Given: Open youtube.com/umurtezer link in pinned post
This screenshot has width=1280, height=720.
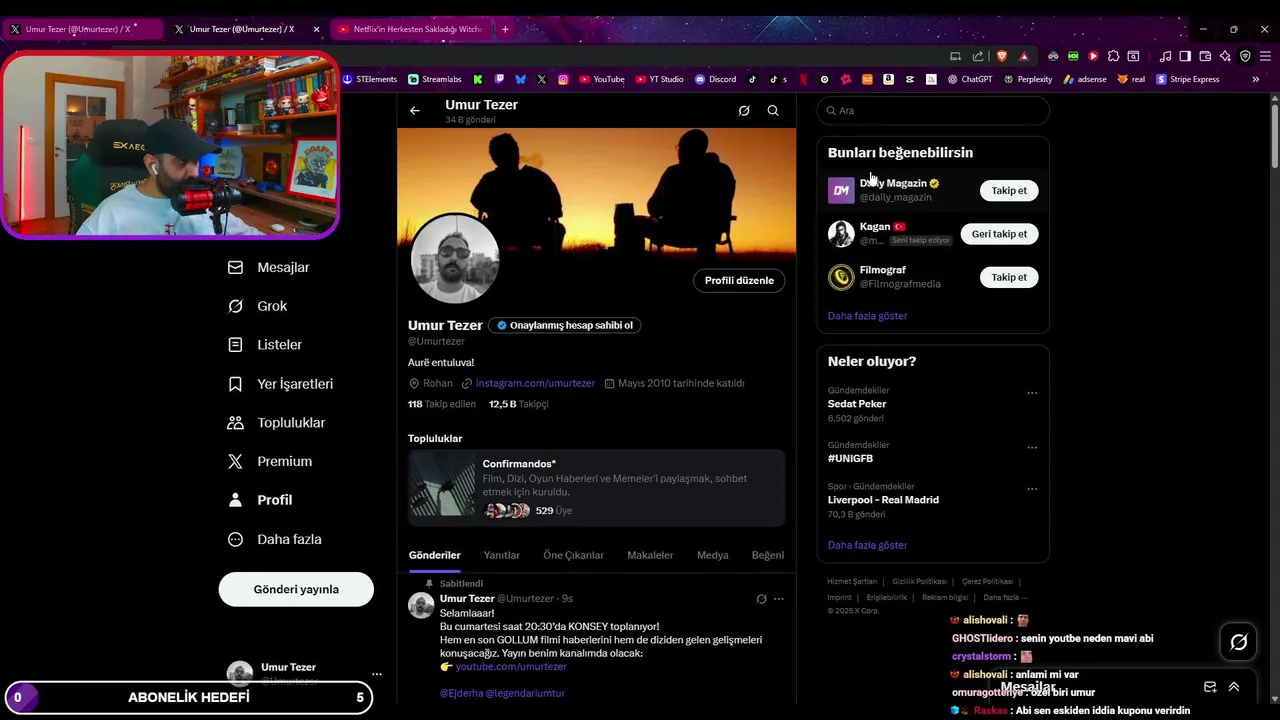Looking at the screenshot, I should tap(511, 667).
